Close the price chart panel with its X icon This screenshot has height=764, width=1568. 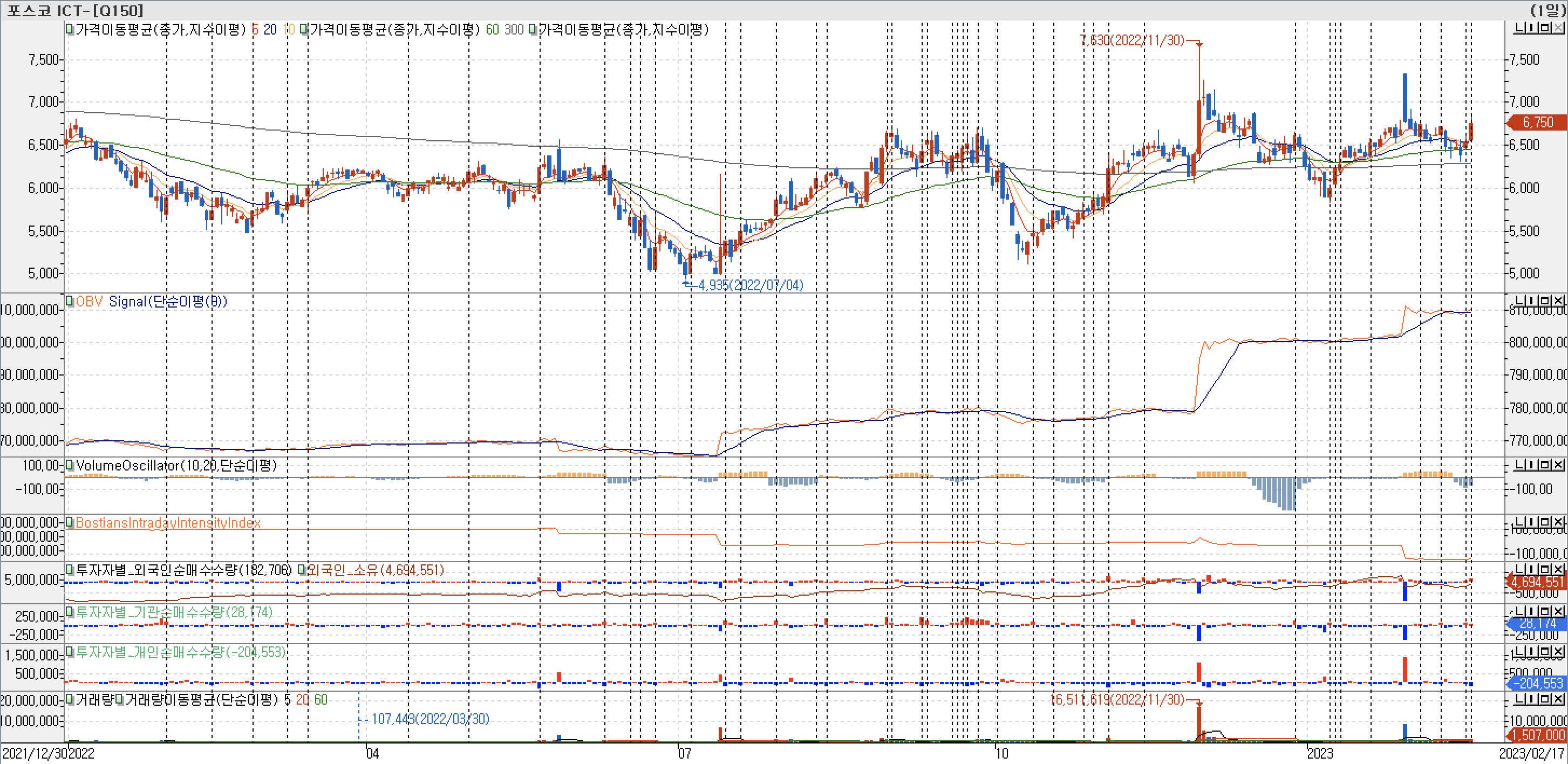coord(1558,28)
